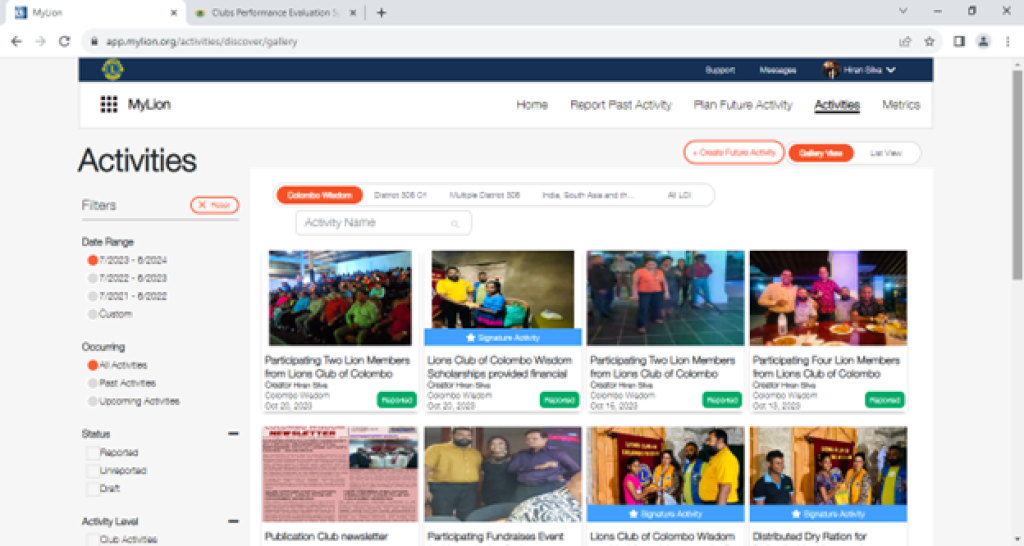Open the Support link in header
The width and height of the screenshot is (1024, 546).
pos(720,70)
